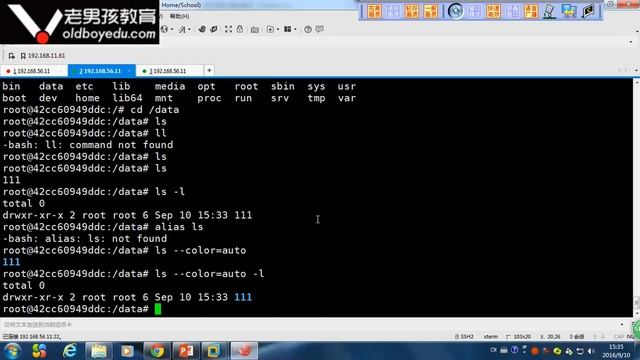Click the orange icon right of disc group
The image size is (640, 360).
click(493, 11)
